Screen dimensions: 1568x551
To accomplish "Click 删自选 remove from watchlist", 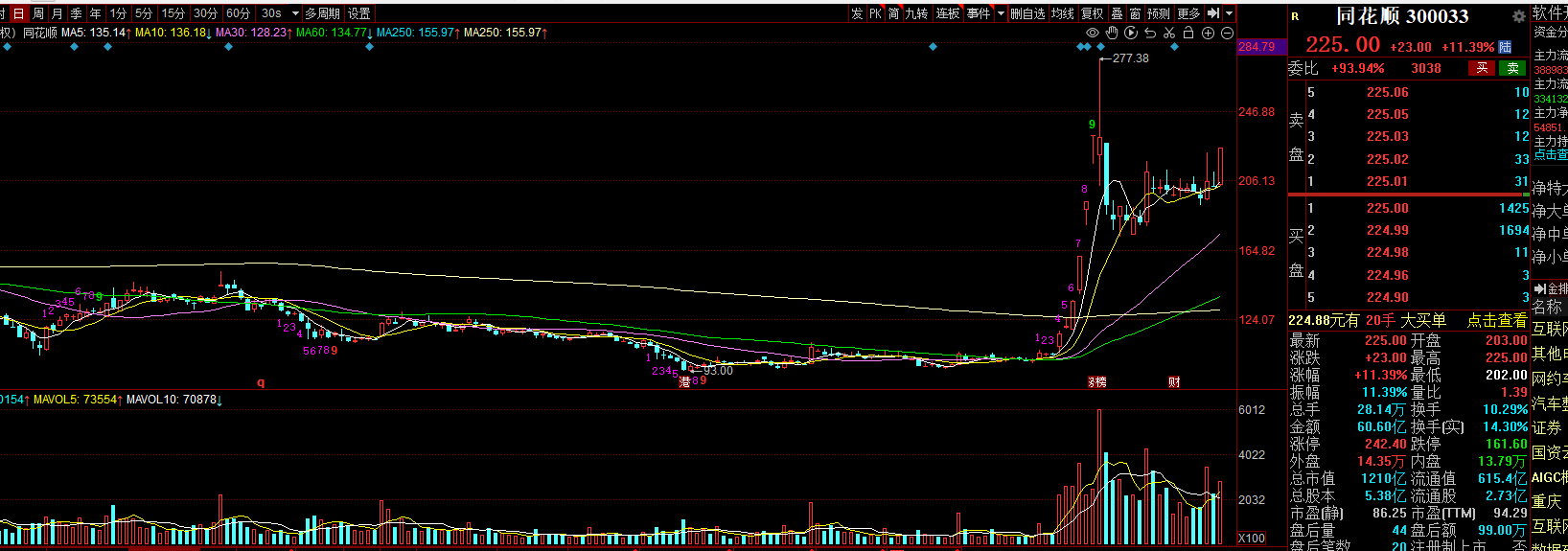I will click(1028, 13).
